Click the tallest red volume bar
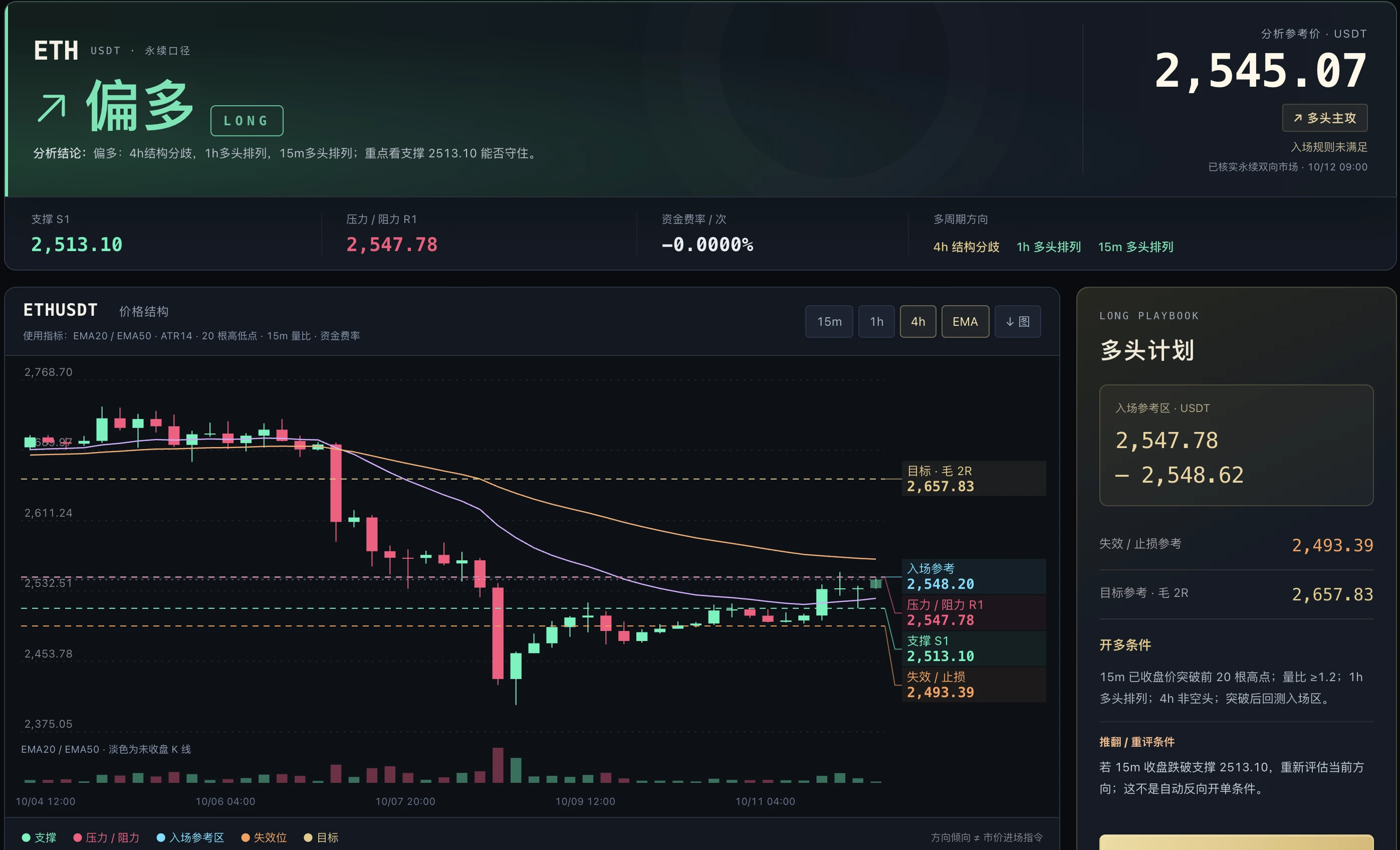This screenshot has height=850, width=1400. pyautogui.click(x=497, y=765)
